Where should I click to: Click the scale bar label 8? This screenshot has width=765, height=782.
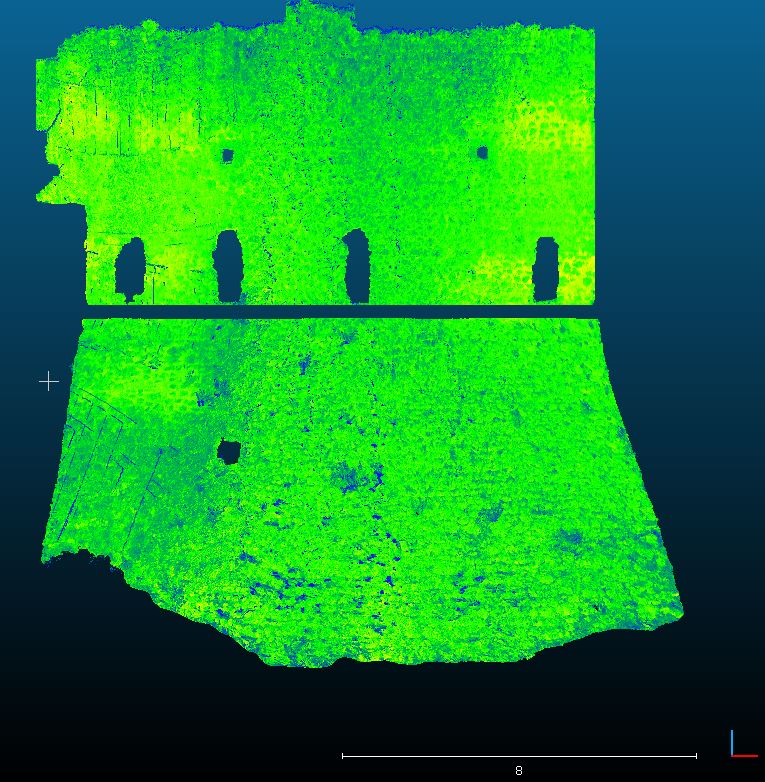(x=518, y=771)
